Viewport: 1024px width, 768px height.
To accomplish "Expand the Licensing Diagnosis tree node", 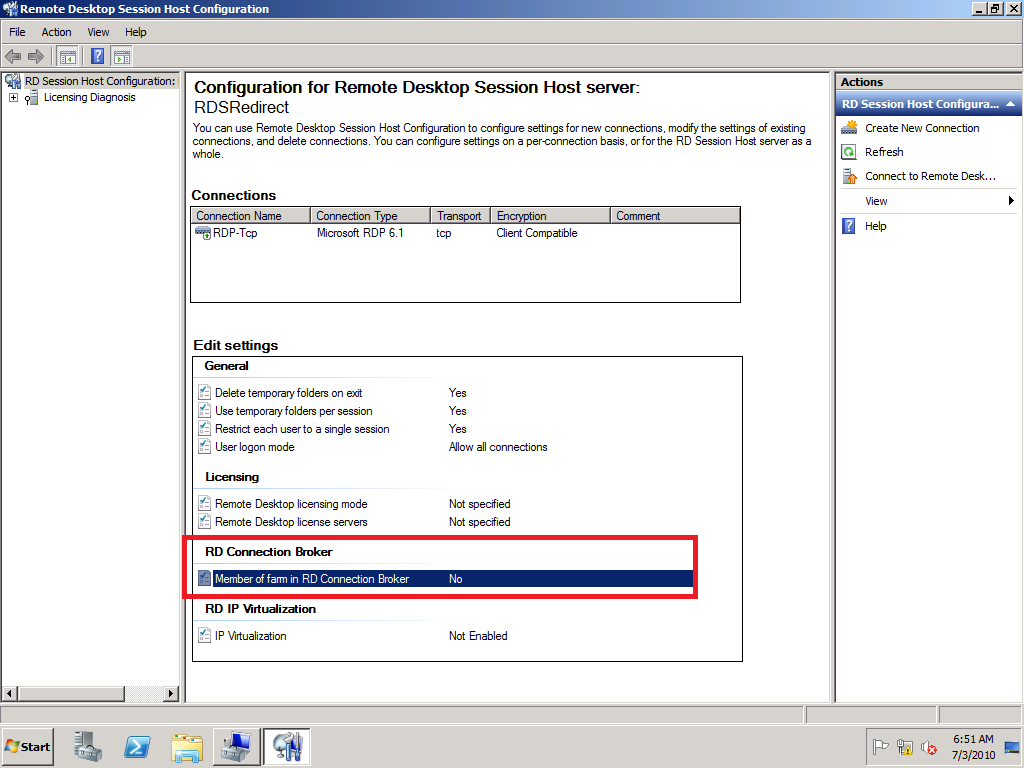I will click(13, 97).
